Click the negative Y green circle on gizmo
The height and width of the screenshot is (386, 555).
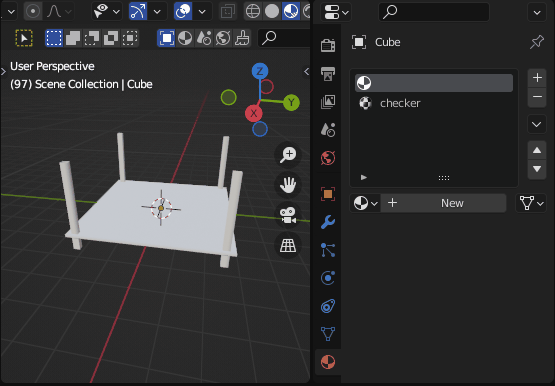click(229, 97)
